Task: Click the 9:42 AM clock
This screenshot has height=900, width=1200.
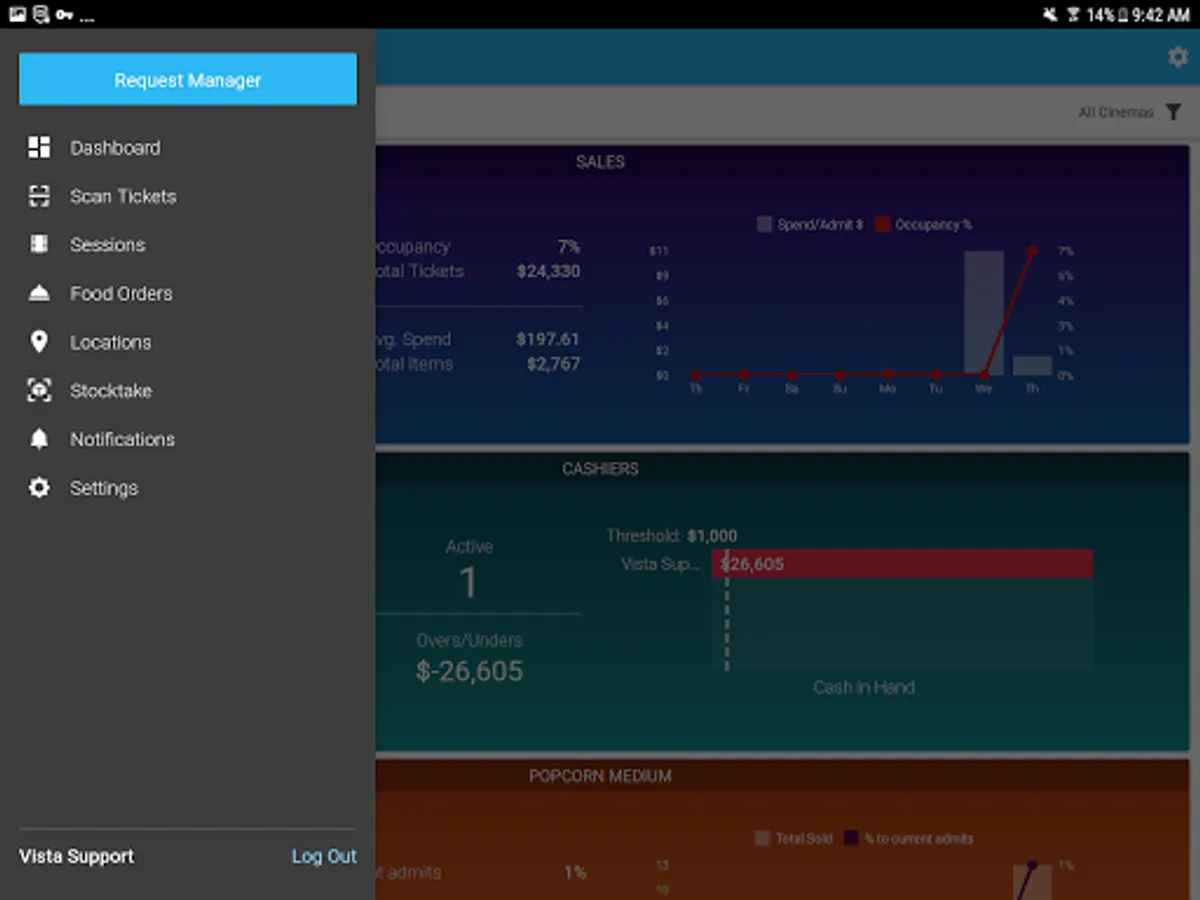Action: (x=1161, y=15)
